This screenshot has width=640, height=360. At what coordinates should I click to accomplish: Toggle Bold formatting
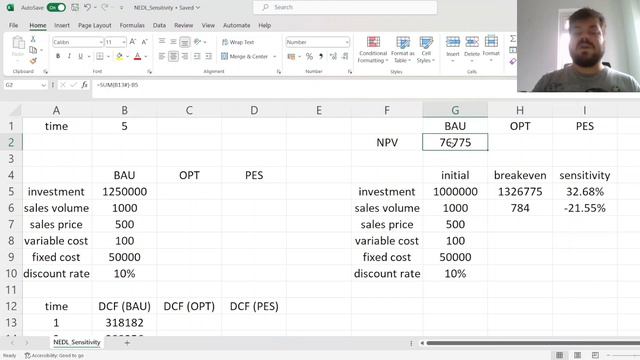(x=58, y=56)
